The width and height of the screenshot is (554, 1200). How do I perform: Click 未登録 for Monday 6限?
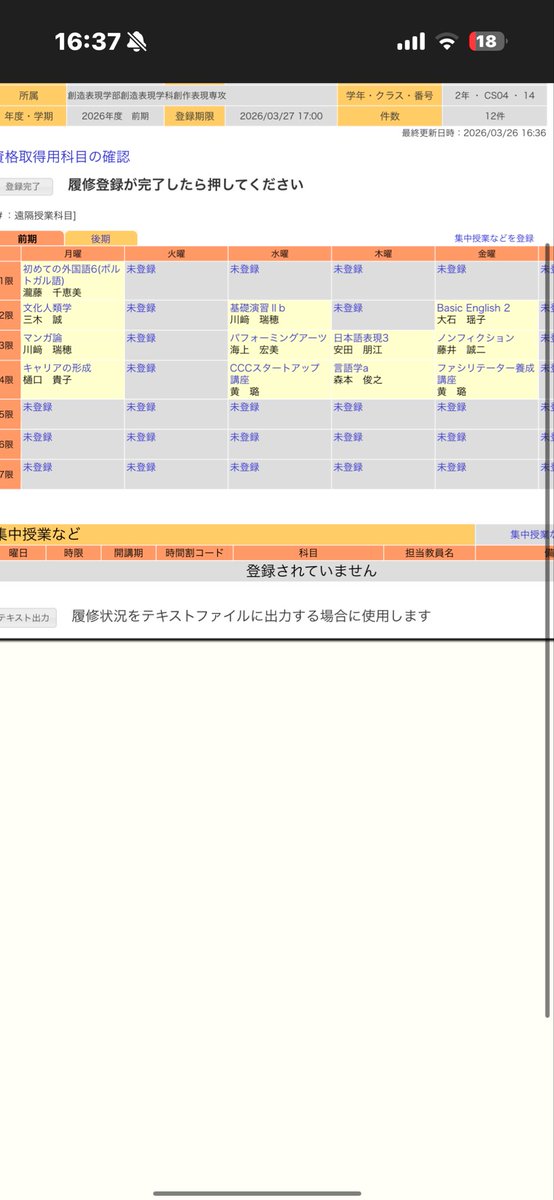(38, 437)
